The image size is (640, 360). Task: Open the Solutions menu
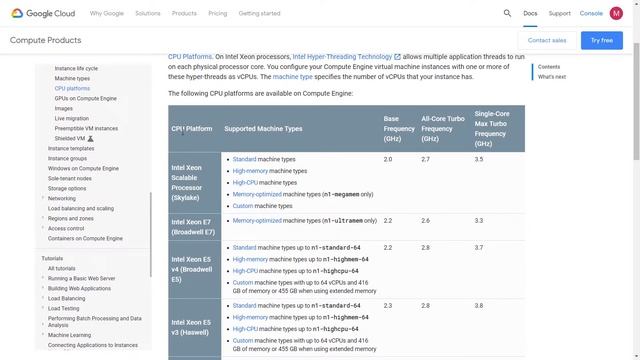pyautogui.click(x=148, y=13)
